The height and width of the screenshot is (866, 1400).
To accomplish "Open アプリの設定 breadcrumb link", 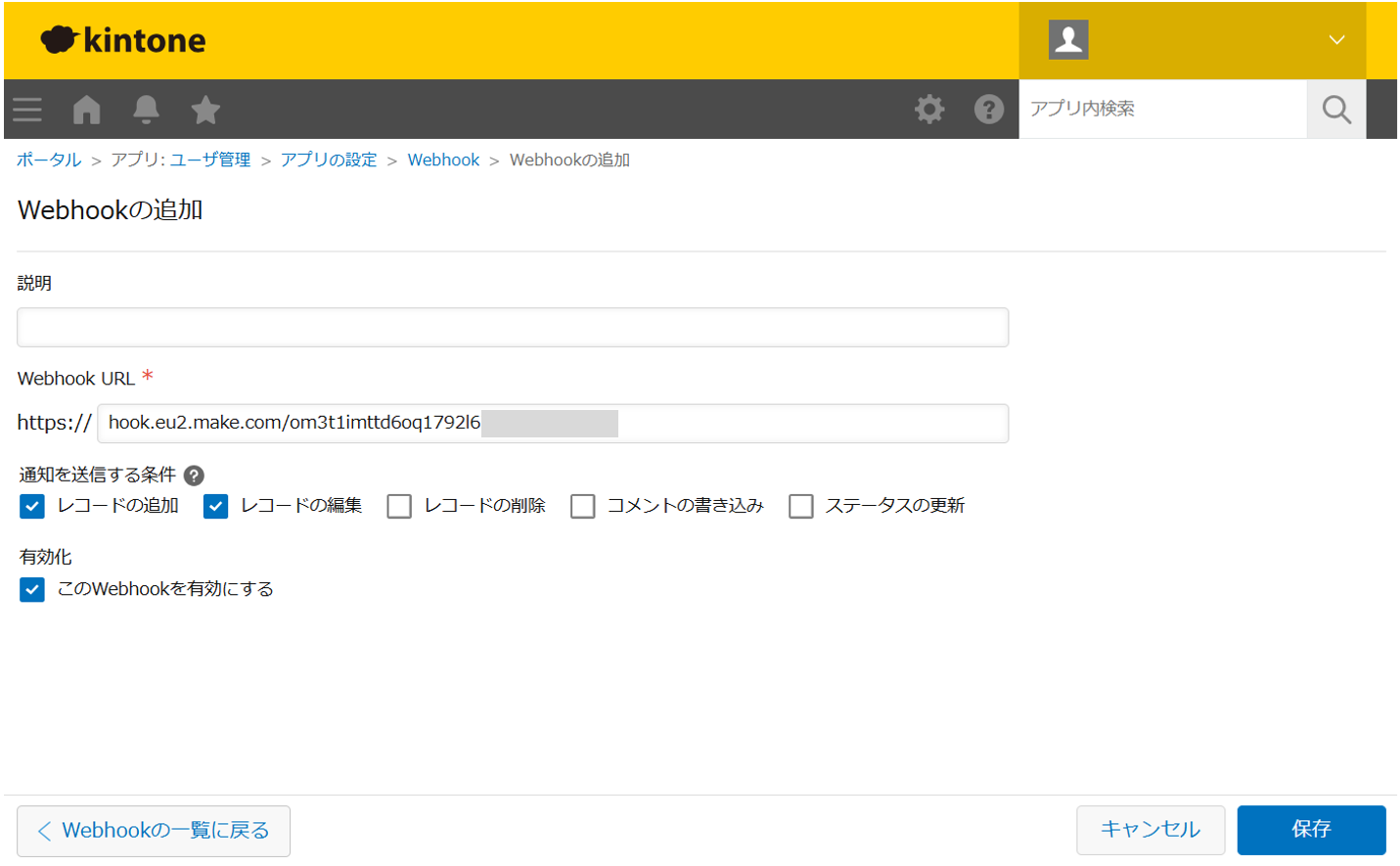I will [329, 160].
